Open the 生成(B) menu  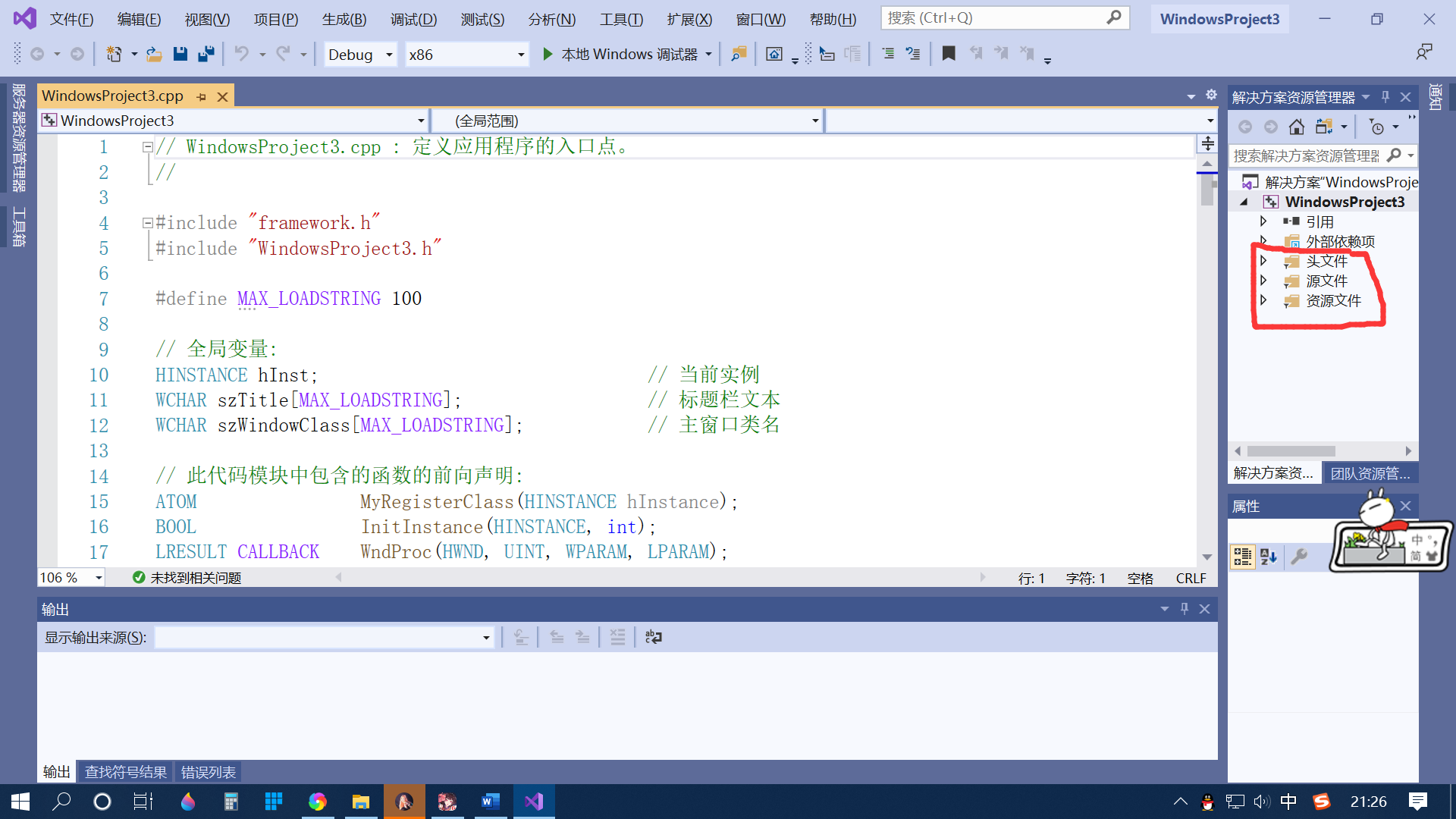pyautogui.click(x=344, y=19)
